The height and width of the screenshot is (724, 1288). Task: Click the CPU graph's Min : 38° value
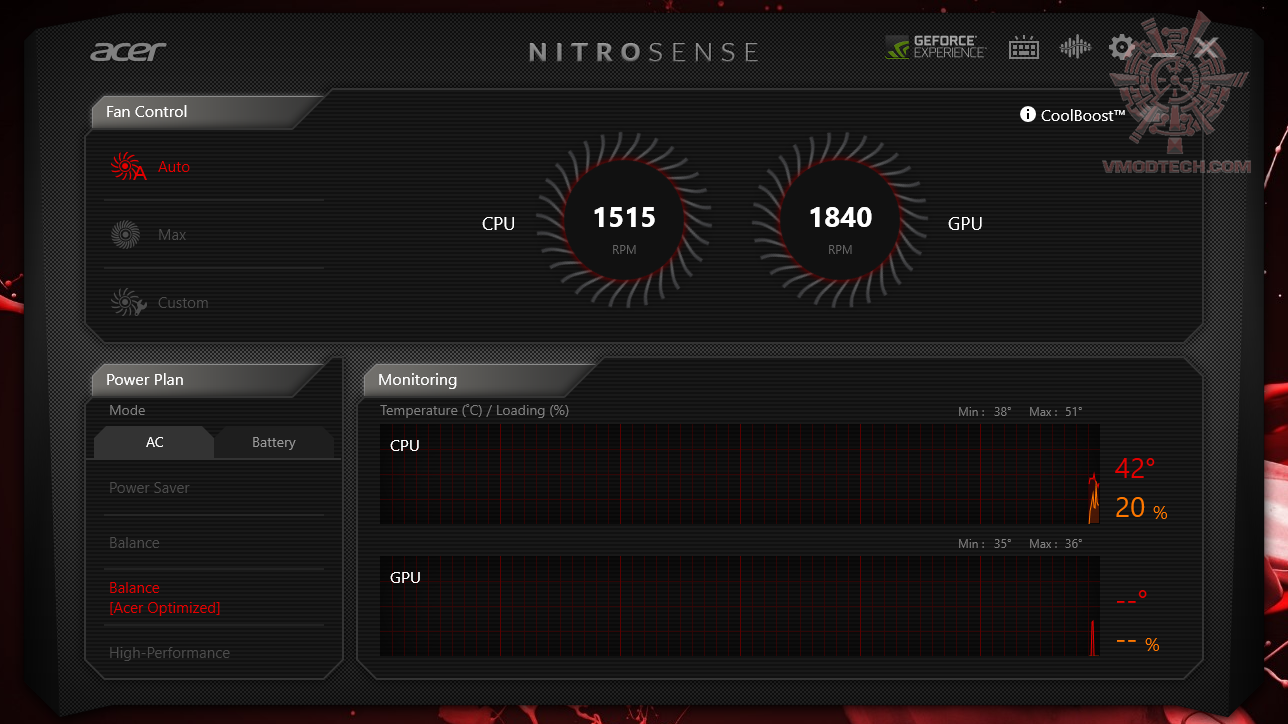(x=985, y=412)
